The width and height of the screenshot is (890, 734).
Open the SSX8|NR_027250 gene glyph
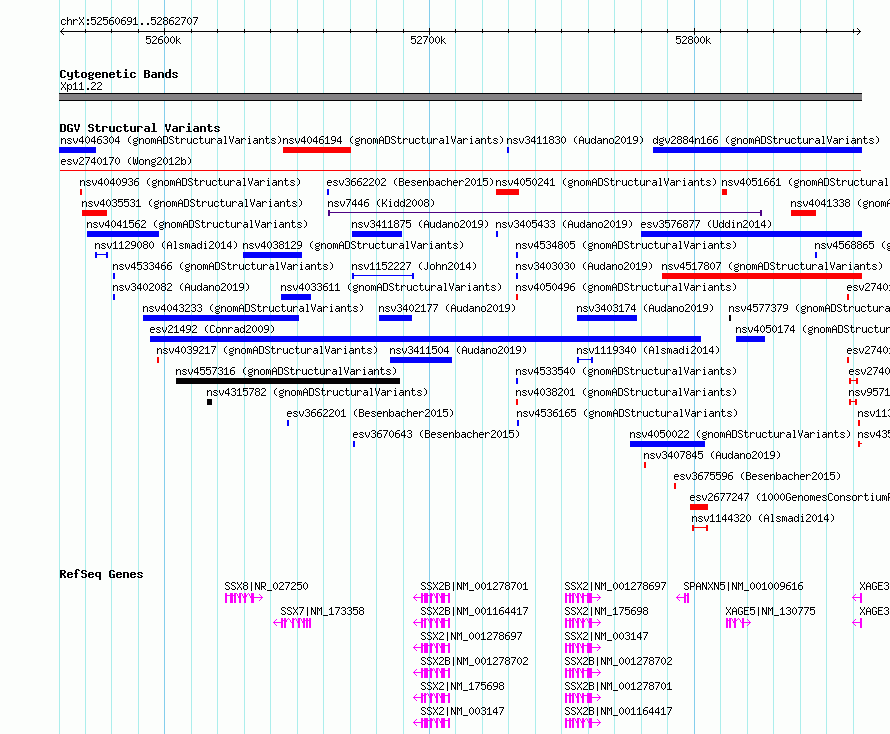[244, 598]
